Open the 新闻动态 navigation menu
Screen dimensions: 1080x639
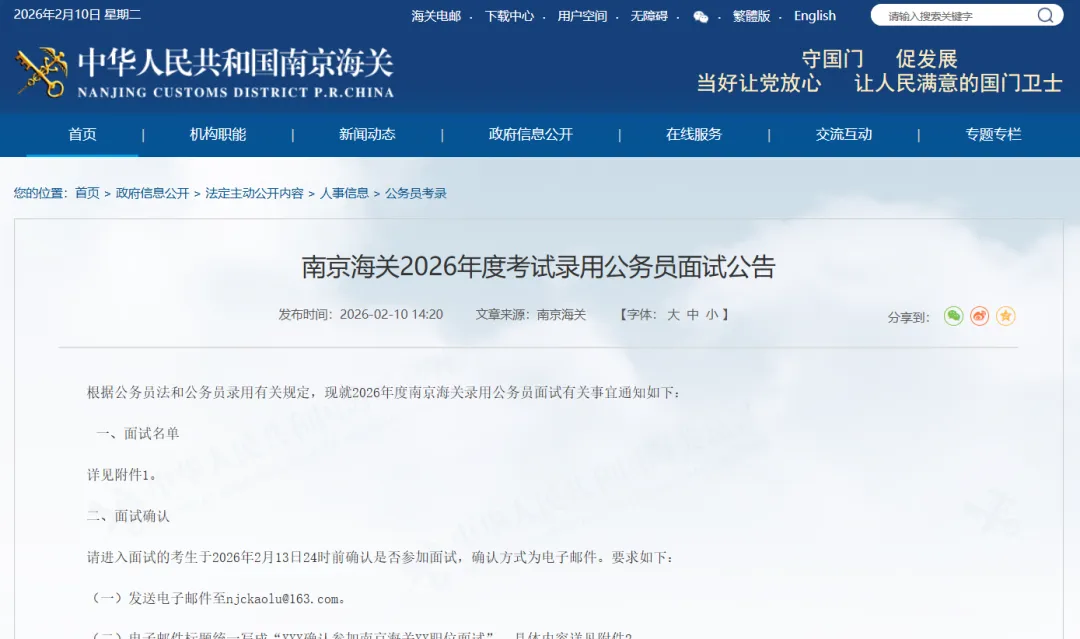[x=367, y=134]
